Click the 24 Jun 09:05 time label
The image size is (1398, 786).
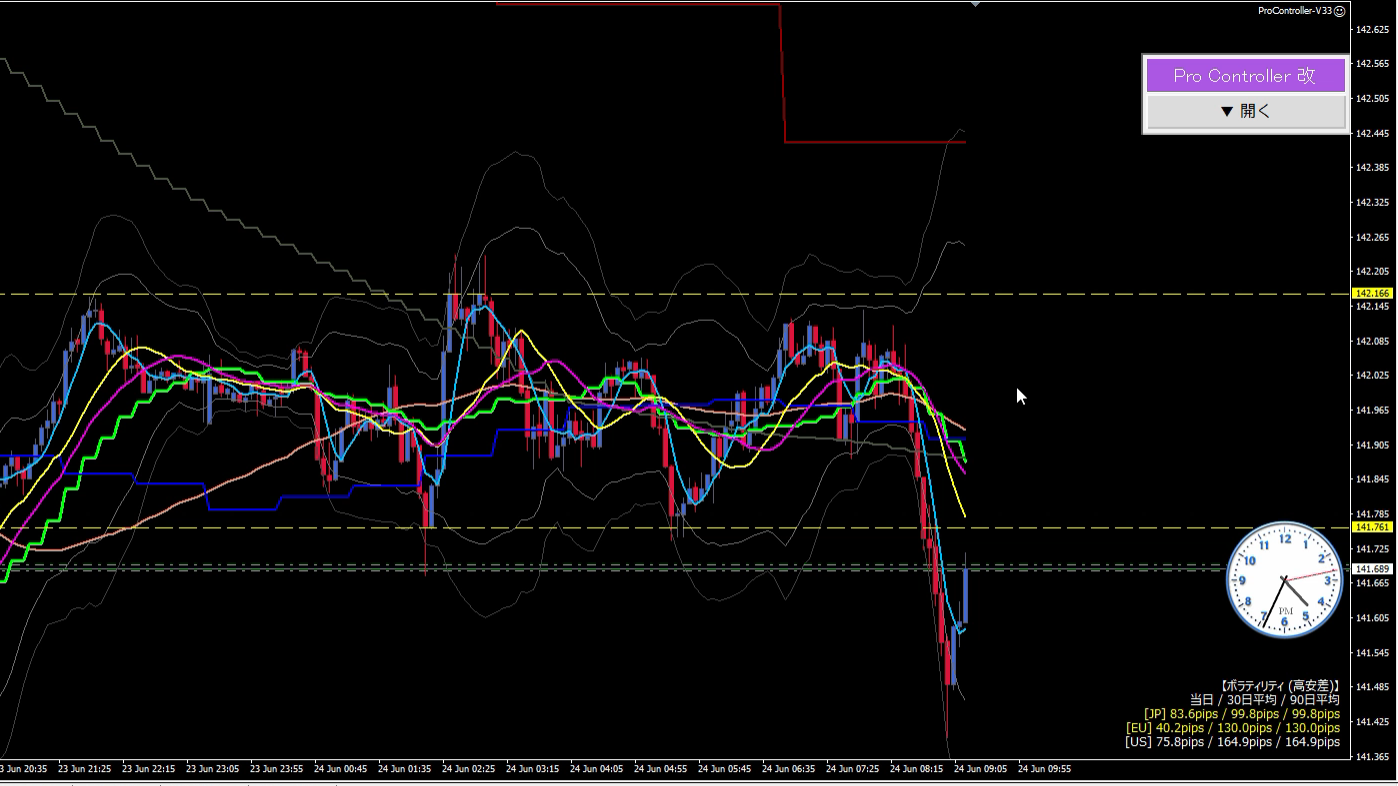981,769
